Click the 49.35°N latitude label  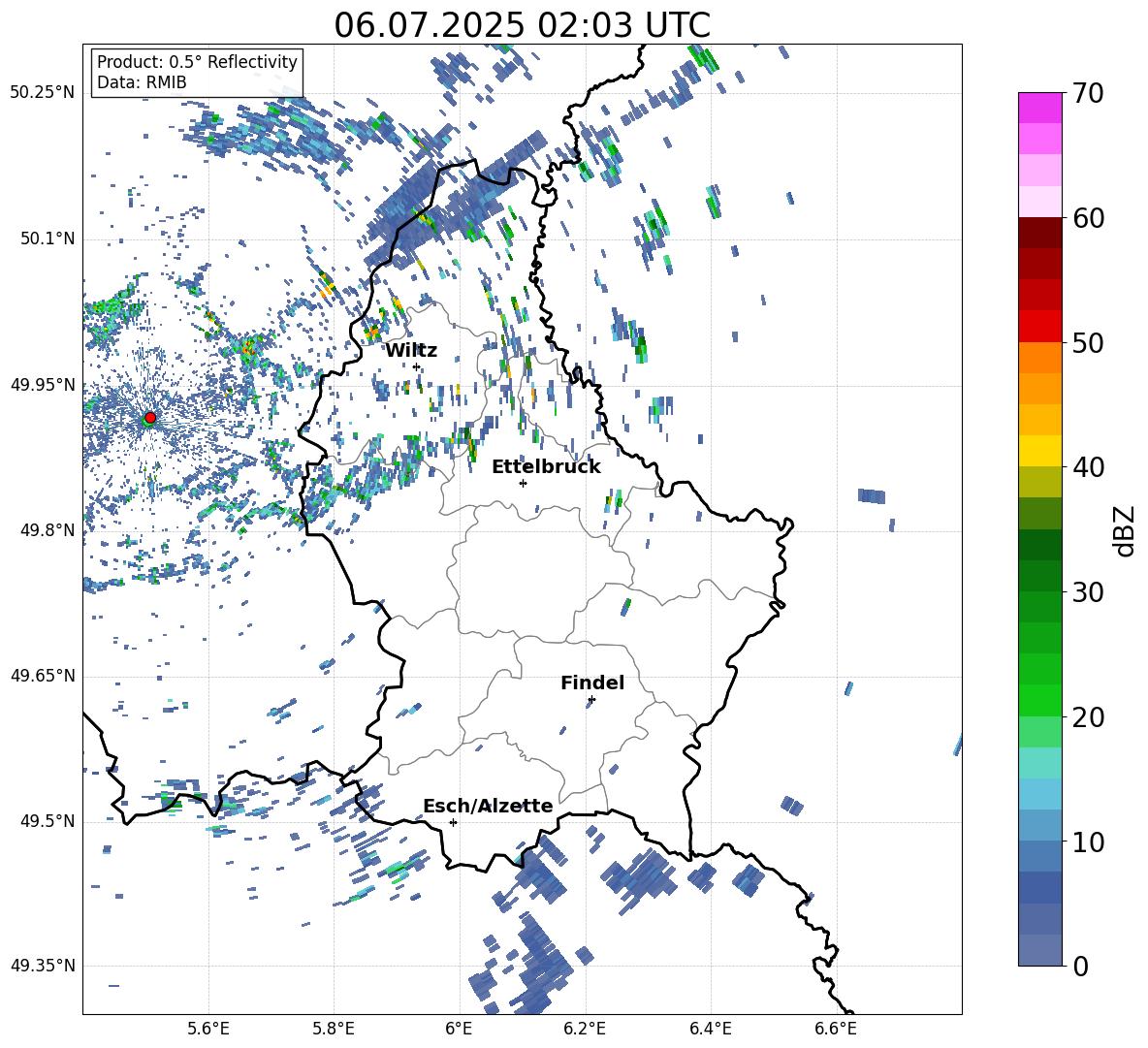click(43, 966)
